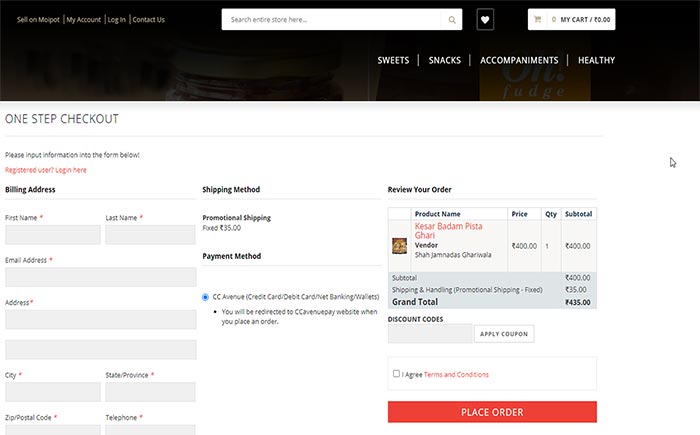Click the Qty column header
Screen dimensions: 700x435
551,214
